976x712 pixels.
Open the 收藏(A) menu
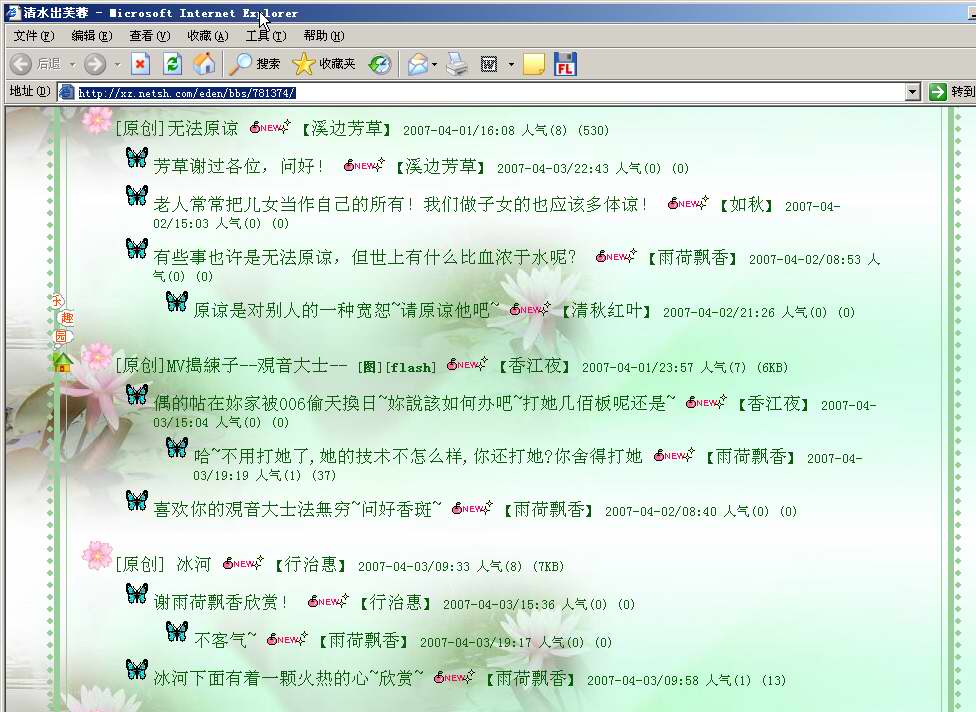pos(208,35)
